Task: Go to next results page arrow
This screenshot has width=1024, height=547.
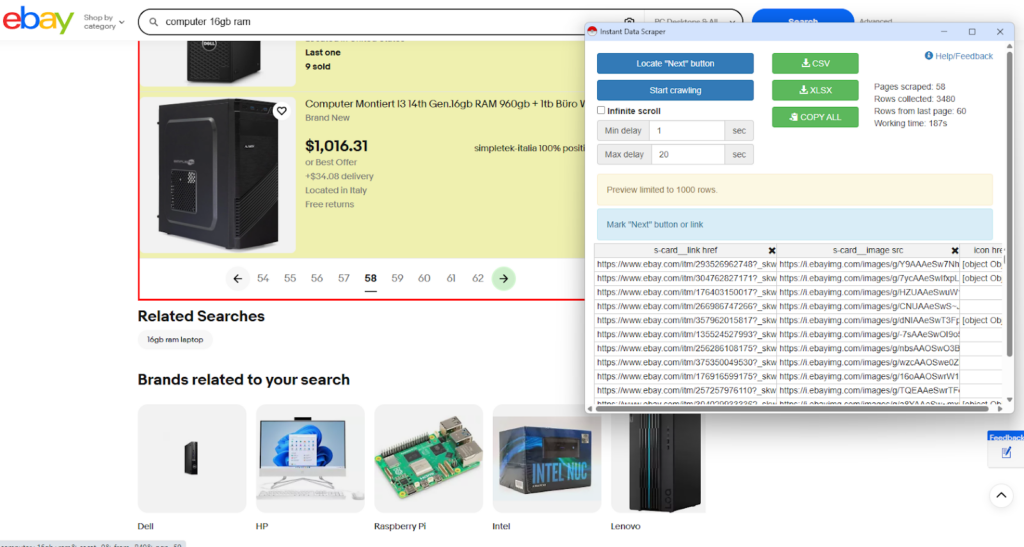Action: point(504,279)
